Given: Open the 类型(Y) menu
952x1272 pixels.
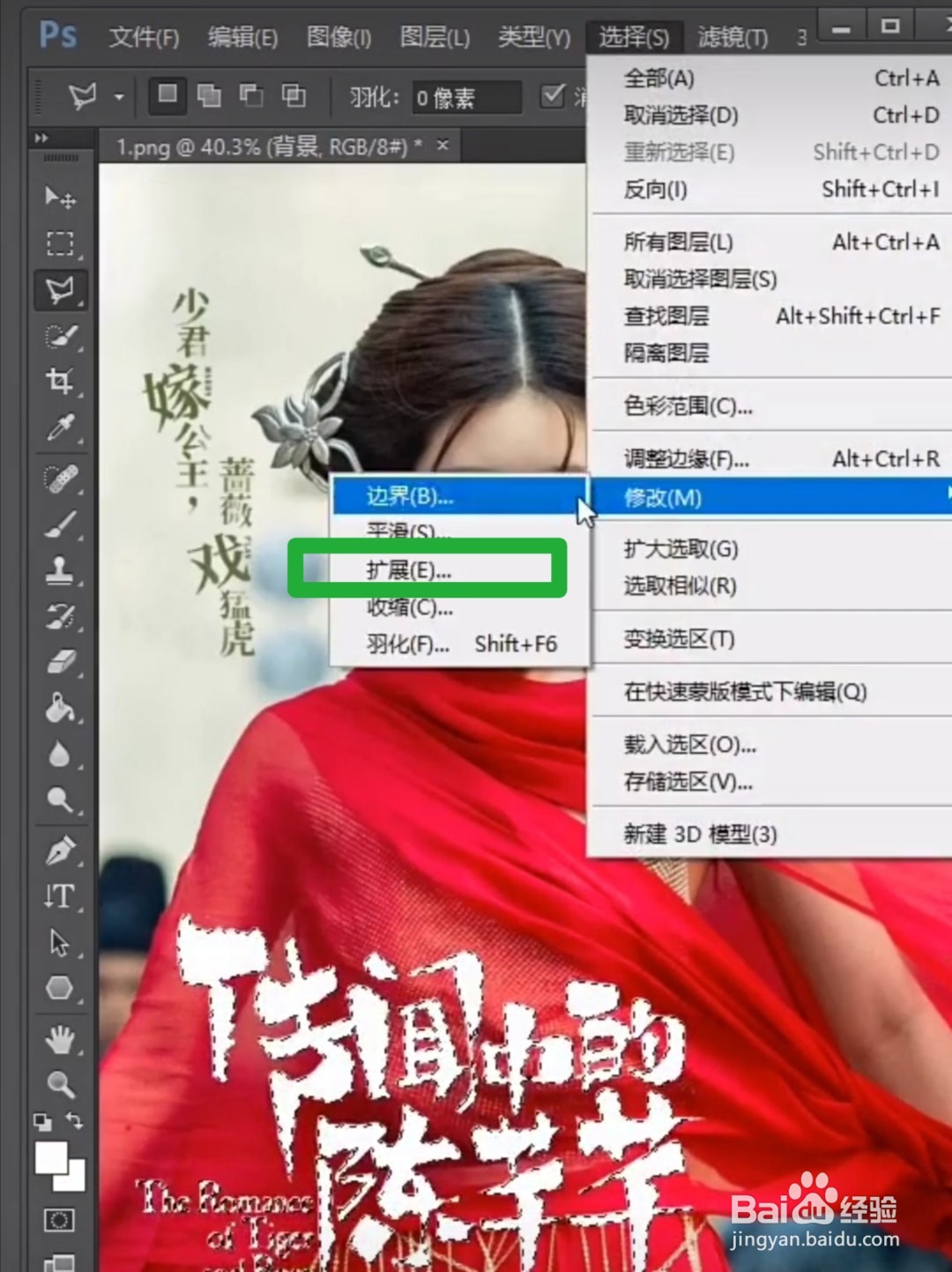Looking at the screenshot, I should (534, 37).
